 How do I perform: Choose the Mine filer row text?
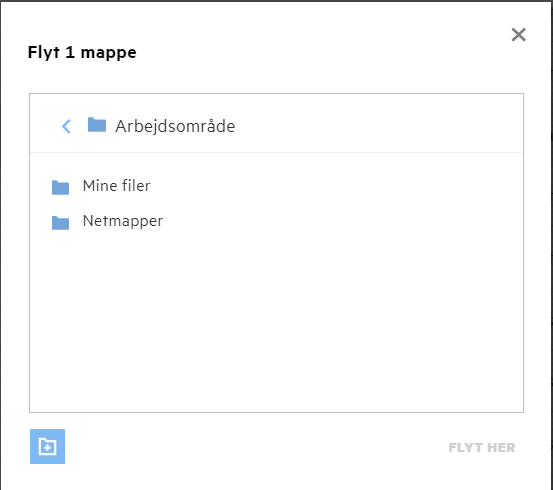tap(116, 186)
